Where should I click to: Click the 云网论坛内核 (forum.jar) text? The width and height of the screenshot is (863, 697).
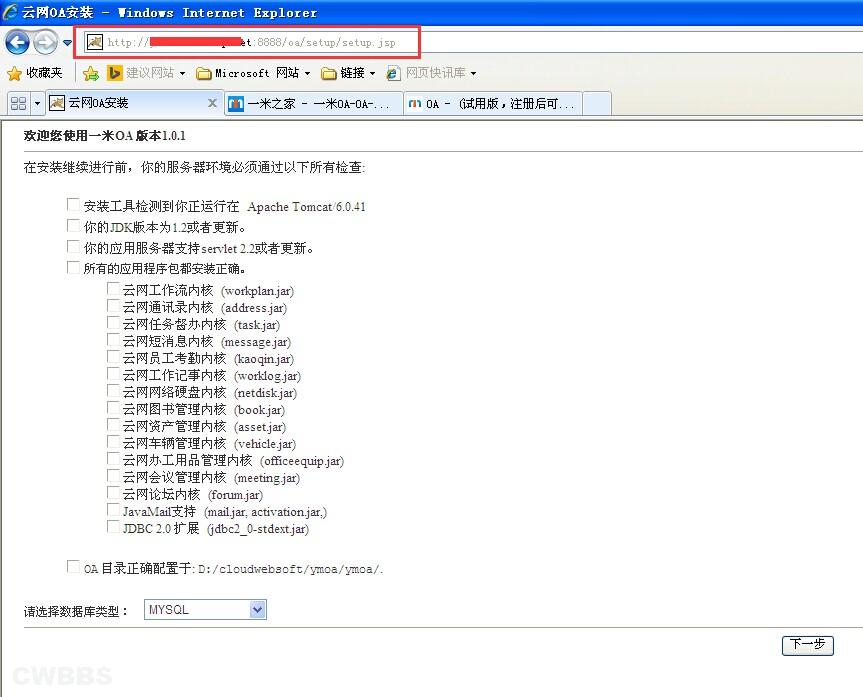tap(193, 494)
